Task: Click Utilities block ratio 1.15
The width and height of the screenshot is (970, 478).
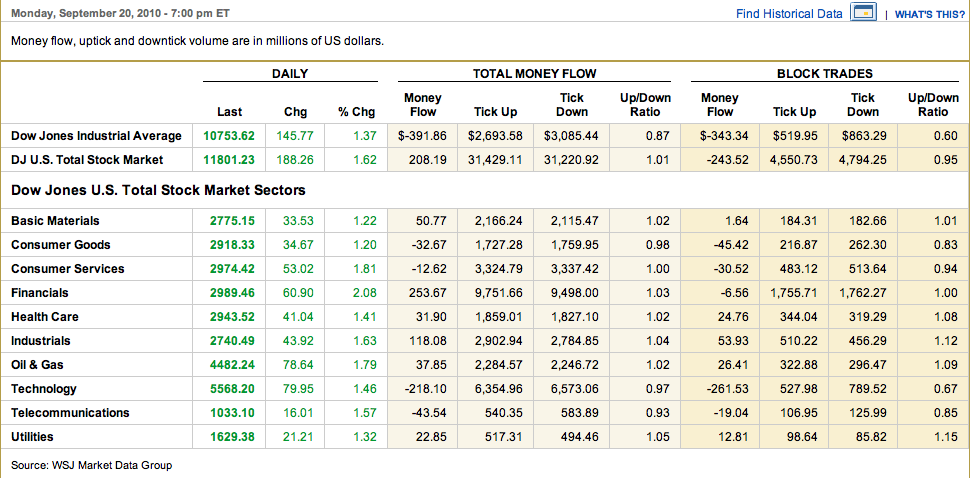Action: coord(946,437)
